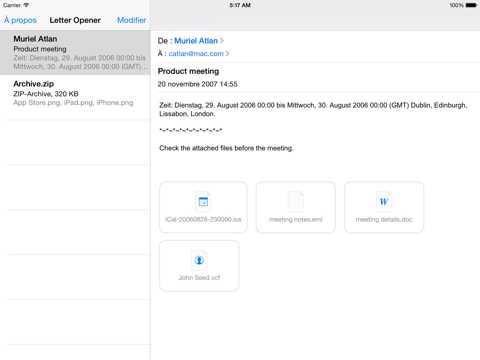Image resolution: width=480 pixels, height=360 pixels.
Task: Open the iCal-20060828-230000.ics calendar file icon
Action: (203, 201)
